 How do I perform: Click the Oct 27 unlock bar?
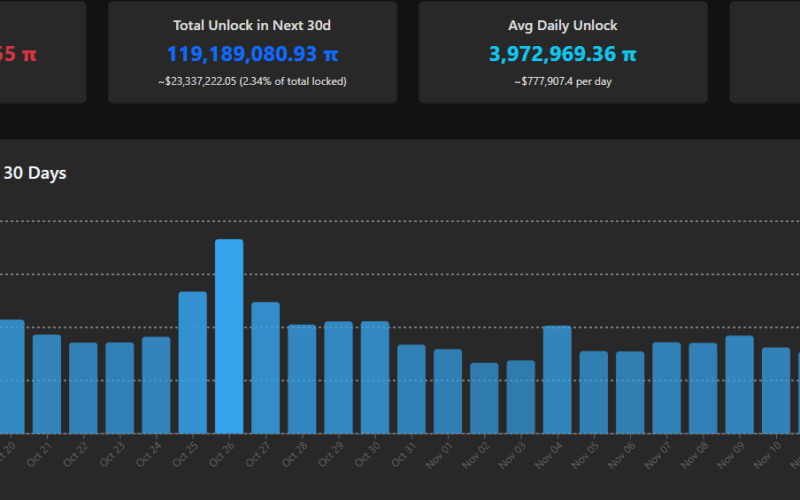coord(265,367)
